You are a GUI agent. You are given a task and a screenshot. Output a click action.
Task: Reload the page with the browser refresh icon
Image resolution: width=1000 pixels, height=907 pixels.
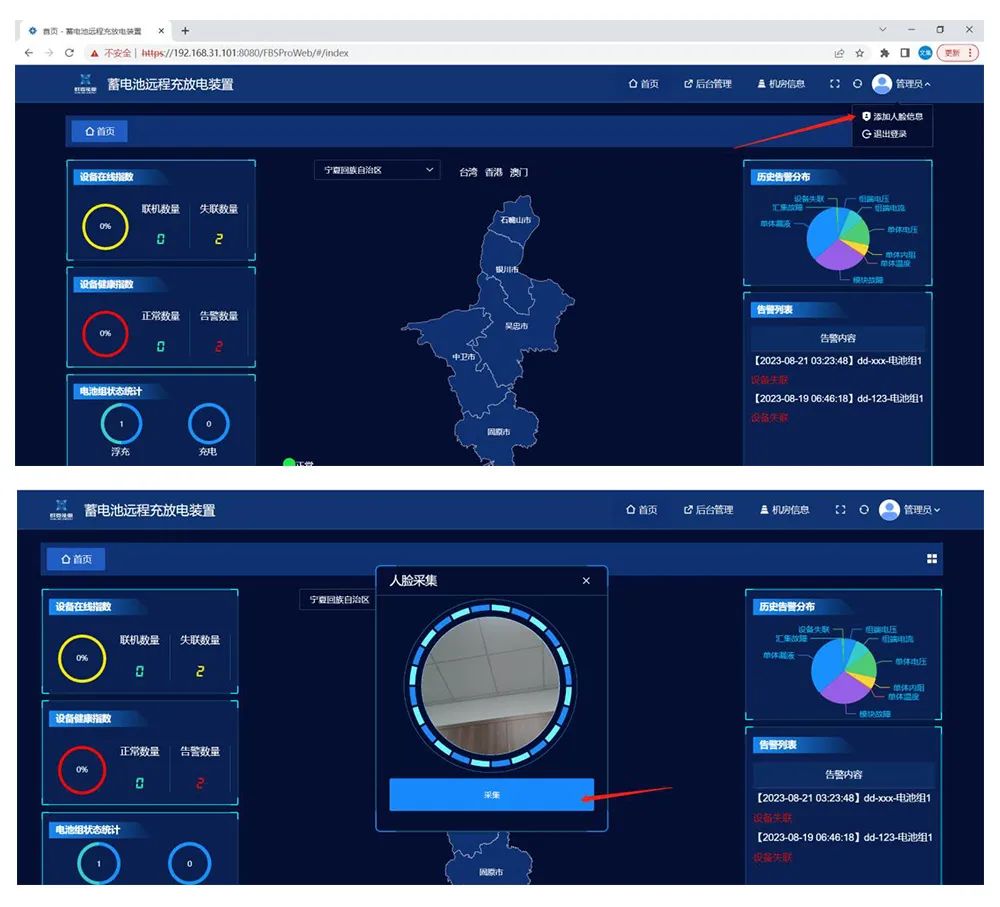[x=69, y=52]
